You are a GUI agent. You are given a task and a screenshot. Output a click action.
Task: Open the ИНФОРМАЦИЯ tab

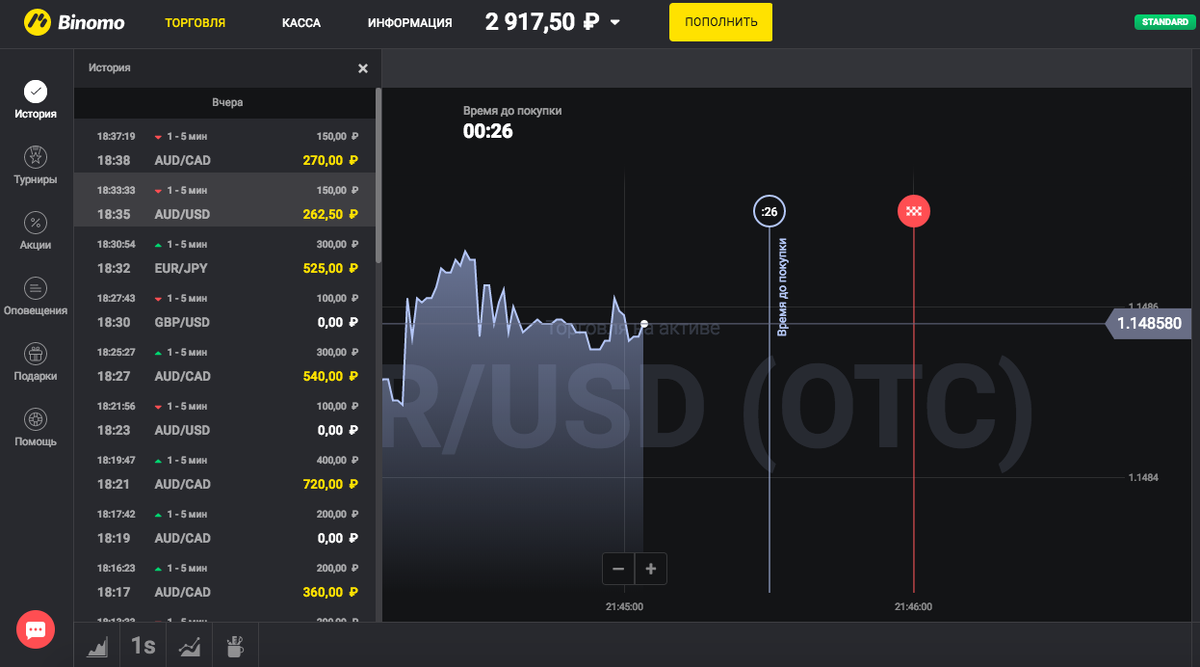pos(410,22)
